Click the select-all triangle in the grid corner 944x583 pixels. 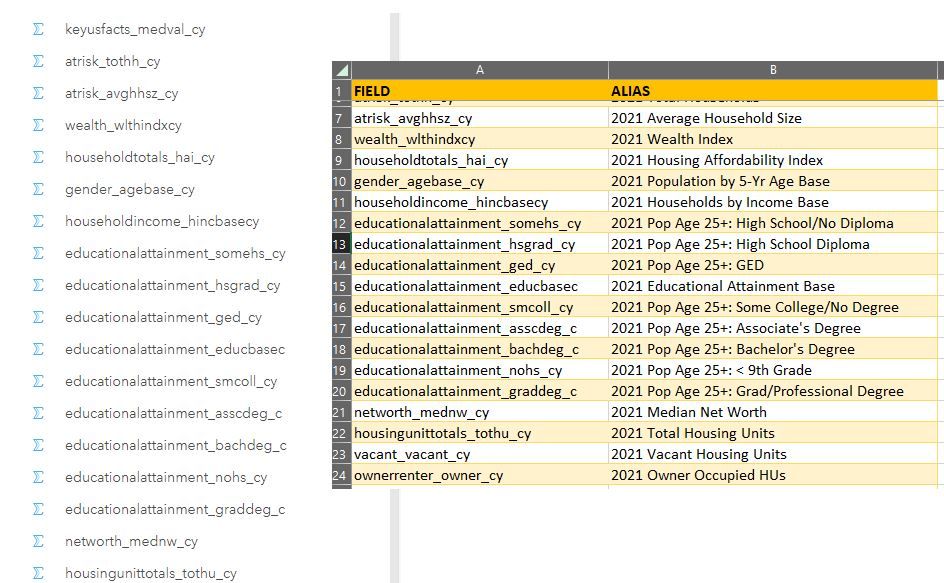pyautogui.click(x=341, y=69)
